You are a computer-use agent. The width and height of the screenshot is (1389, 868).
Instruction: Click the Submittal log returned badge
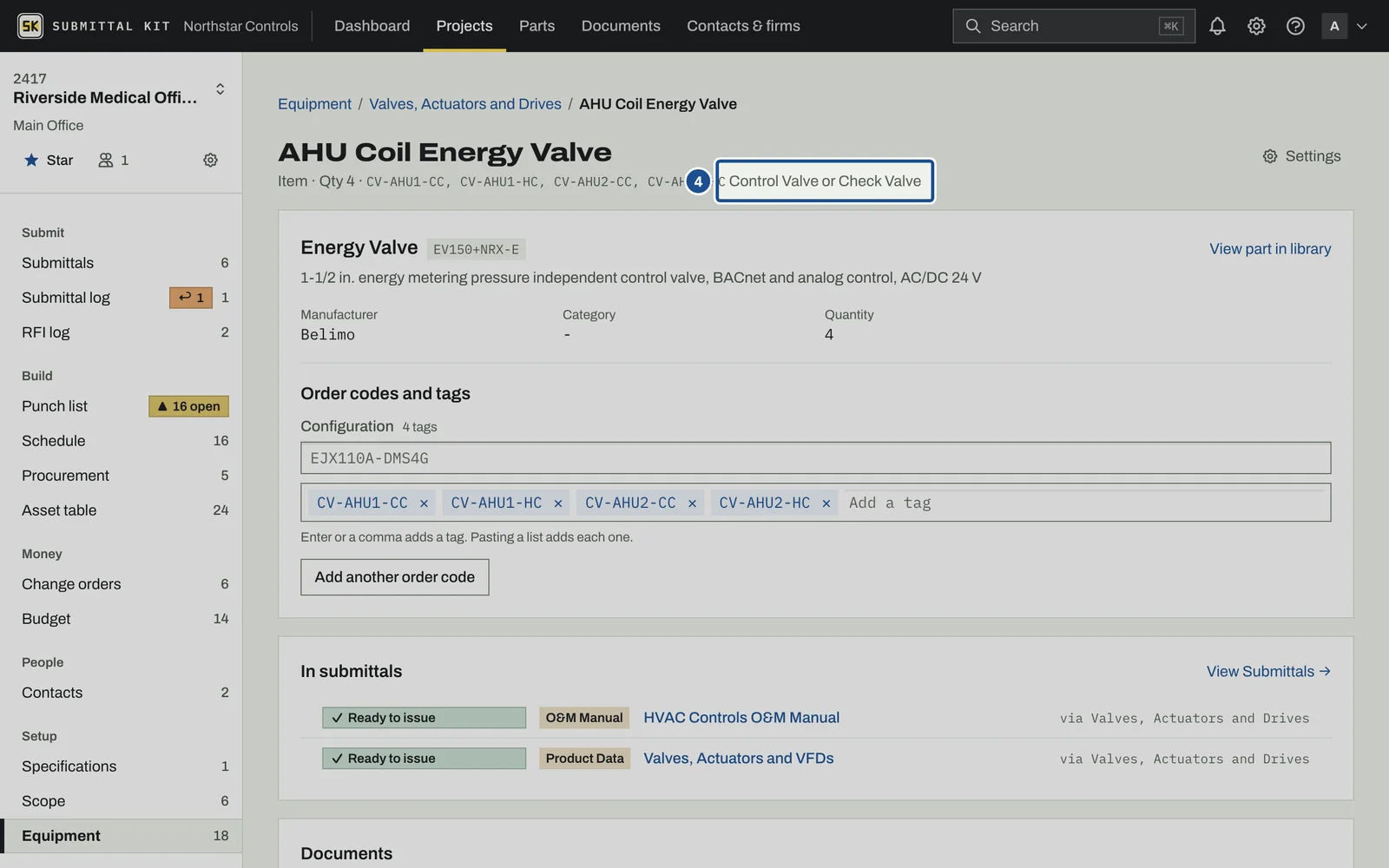click(191, 298)
